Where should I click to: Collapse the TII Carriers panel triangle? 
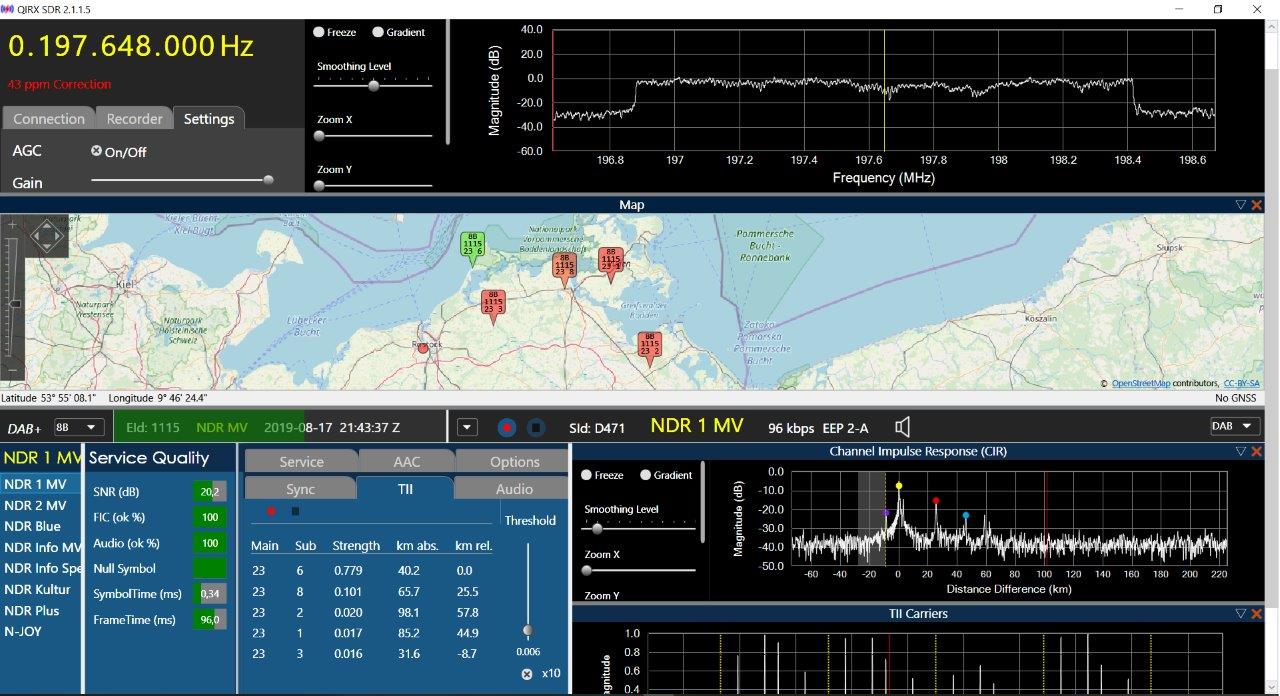[x=1240, y=614]
